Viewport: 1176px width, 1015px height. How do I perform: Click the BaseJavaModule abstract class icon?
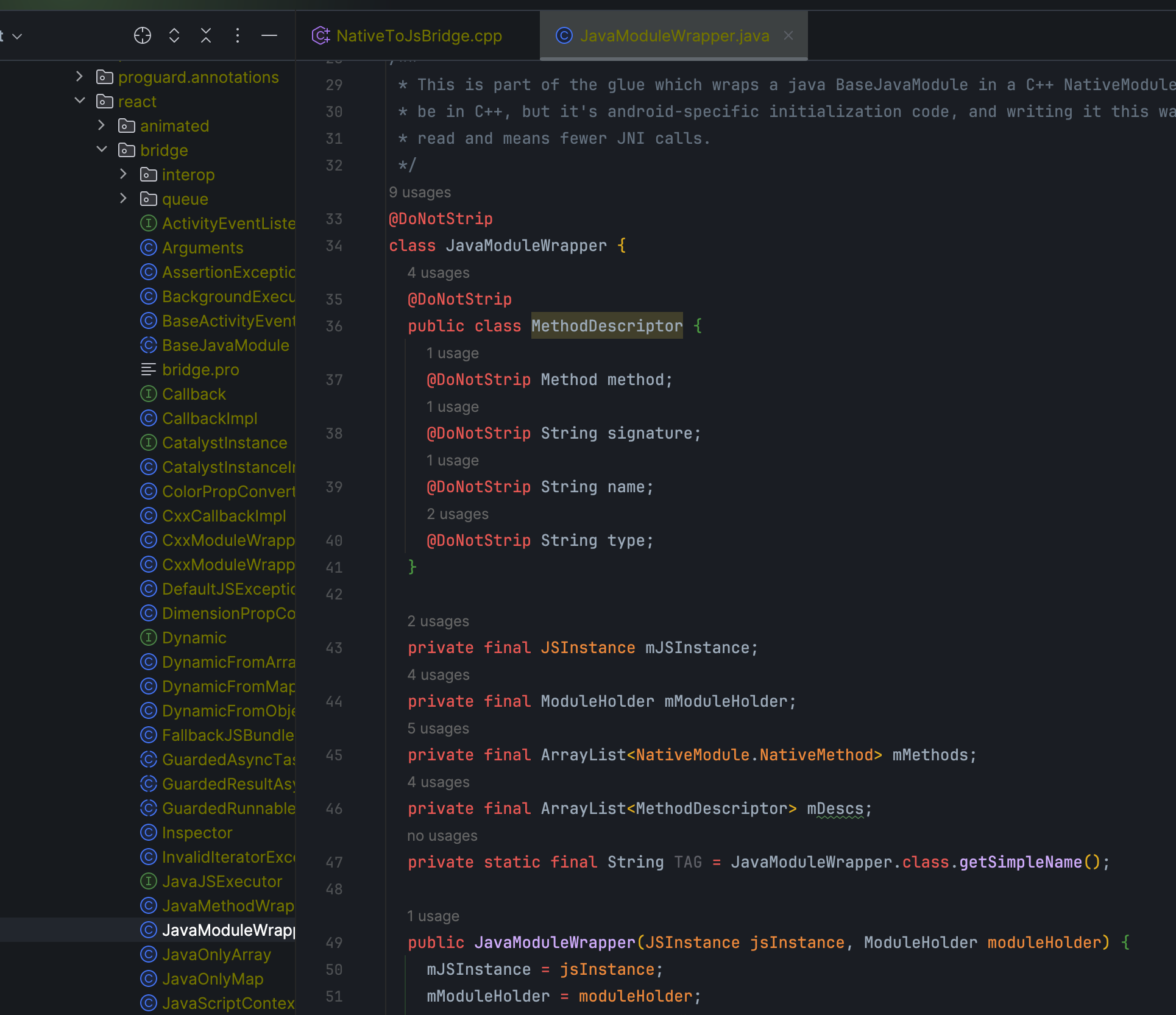tap(149, 345)
